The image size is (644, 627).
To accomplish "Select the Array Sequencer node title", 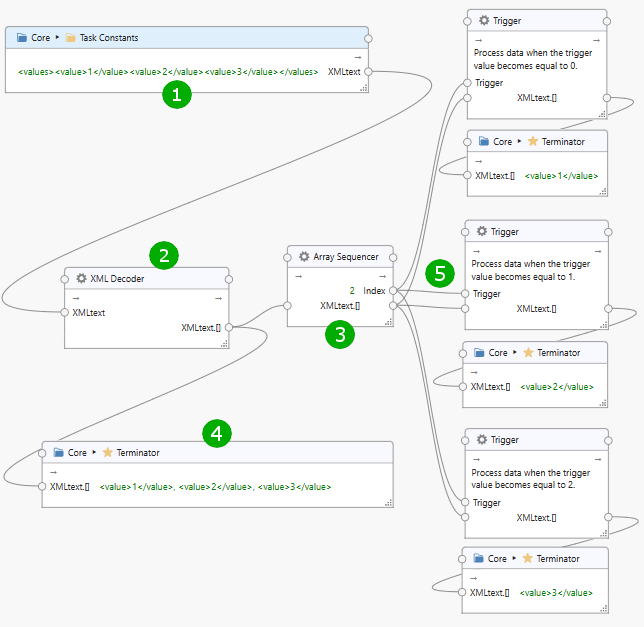I will 346,257.
